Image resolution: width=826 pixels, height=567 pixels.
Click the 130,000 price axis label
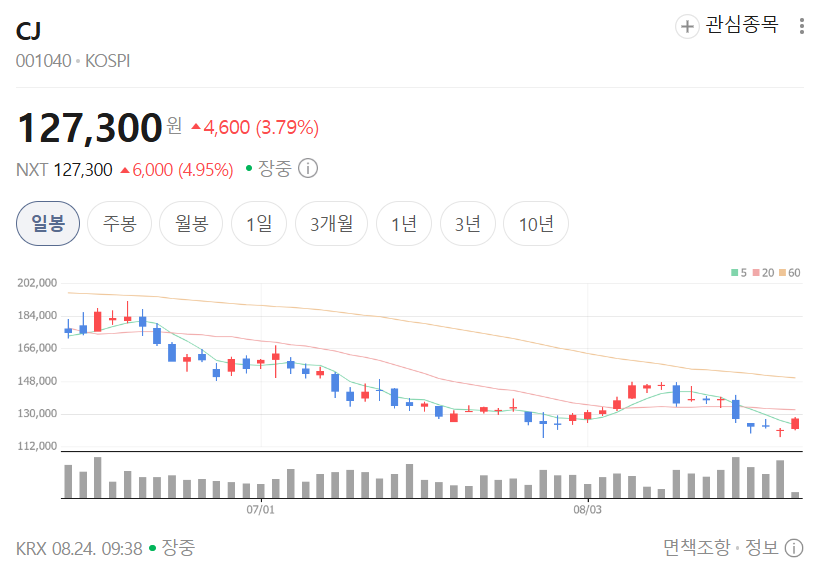[x=37, y=414]
